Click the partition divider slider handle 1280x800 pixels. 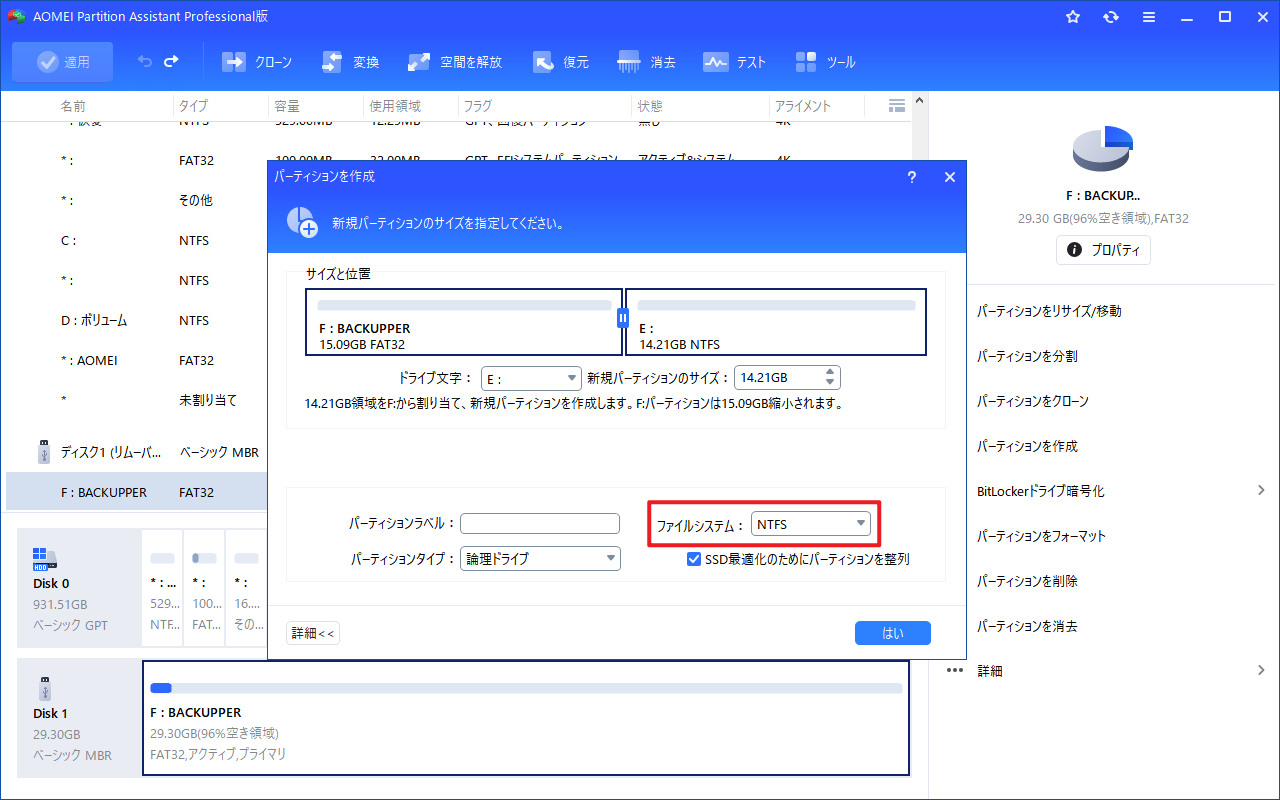coord(623,318)
